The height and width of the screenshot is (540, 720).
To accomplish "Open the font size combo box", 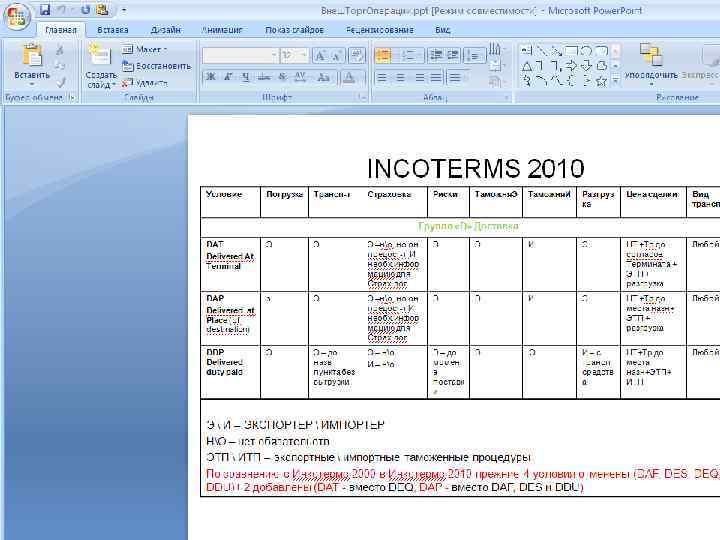I will [x=294, y=56].
